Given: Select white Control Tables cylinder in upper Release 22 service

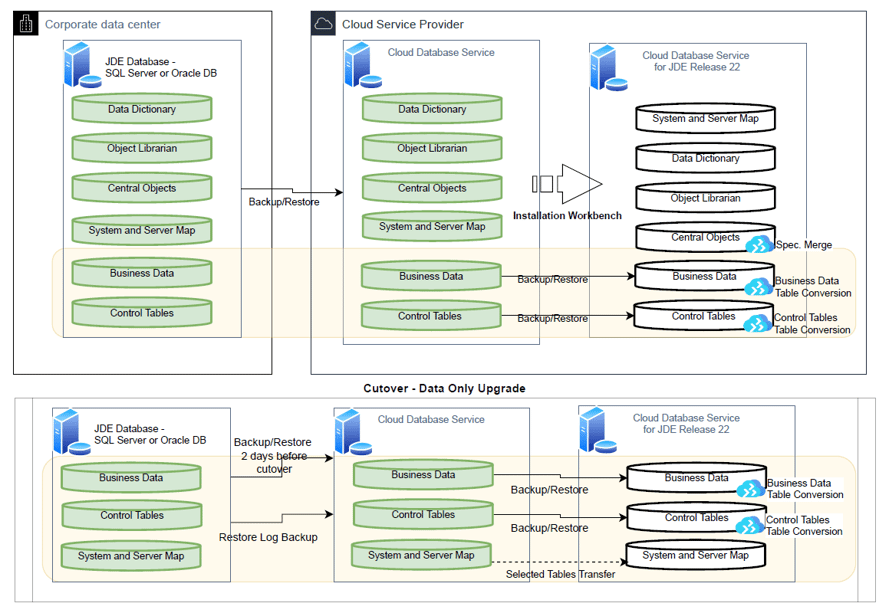Looking at the screenshot, I should click(703, 316).
